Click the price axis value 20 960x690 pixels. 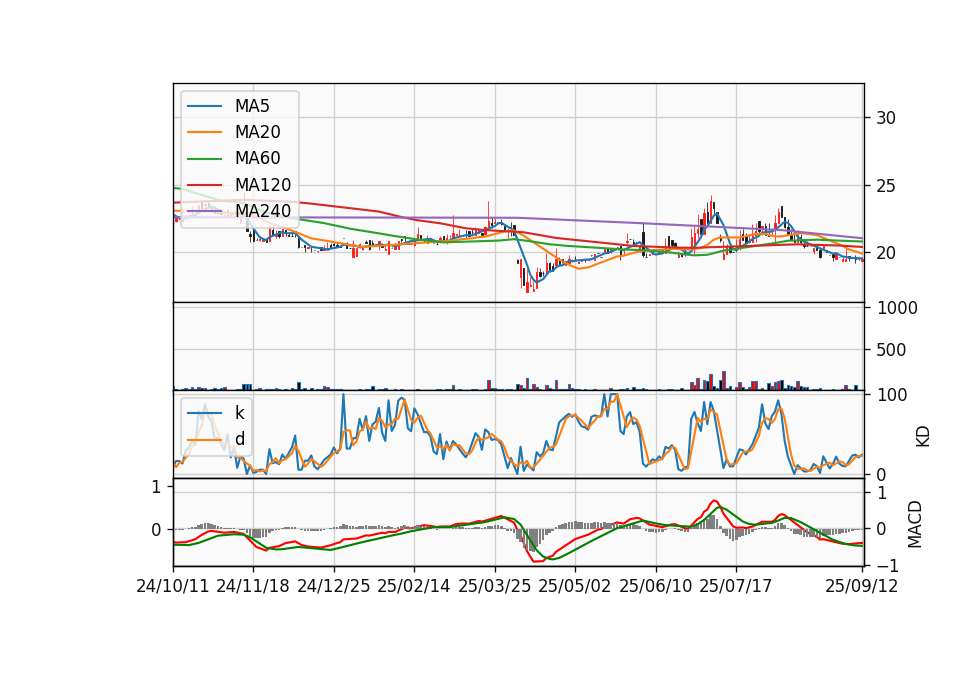886,253
